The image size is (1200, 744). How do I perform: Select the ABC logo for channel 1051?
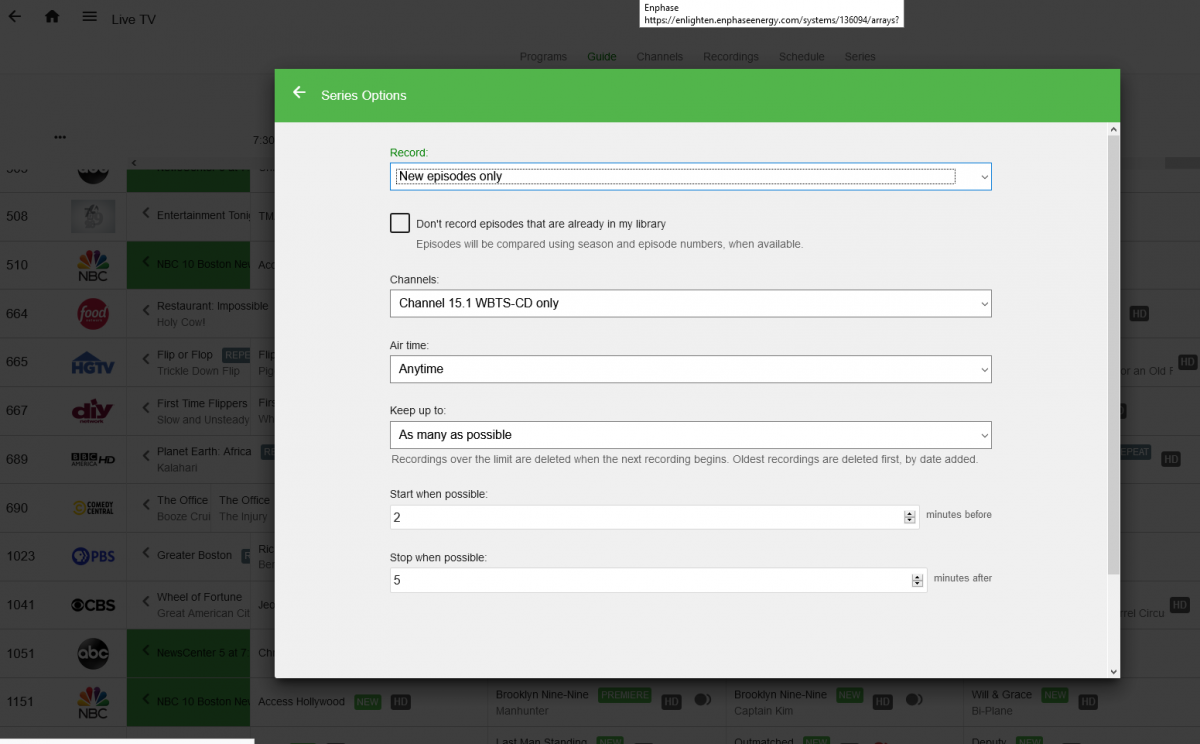click(93, 653)
